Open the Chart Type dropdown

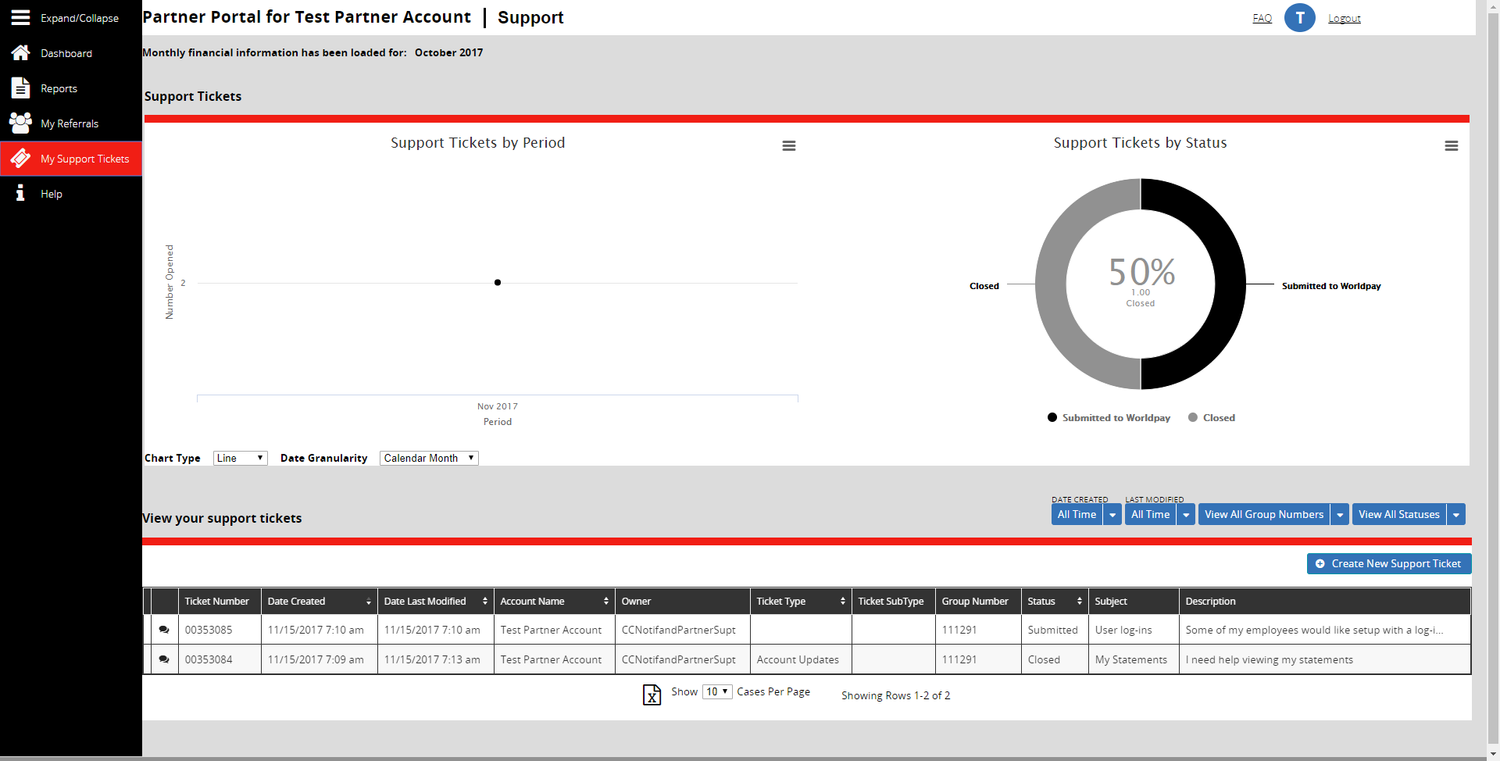240,458
